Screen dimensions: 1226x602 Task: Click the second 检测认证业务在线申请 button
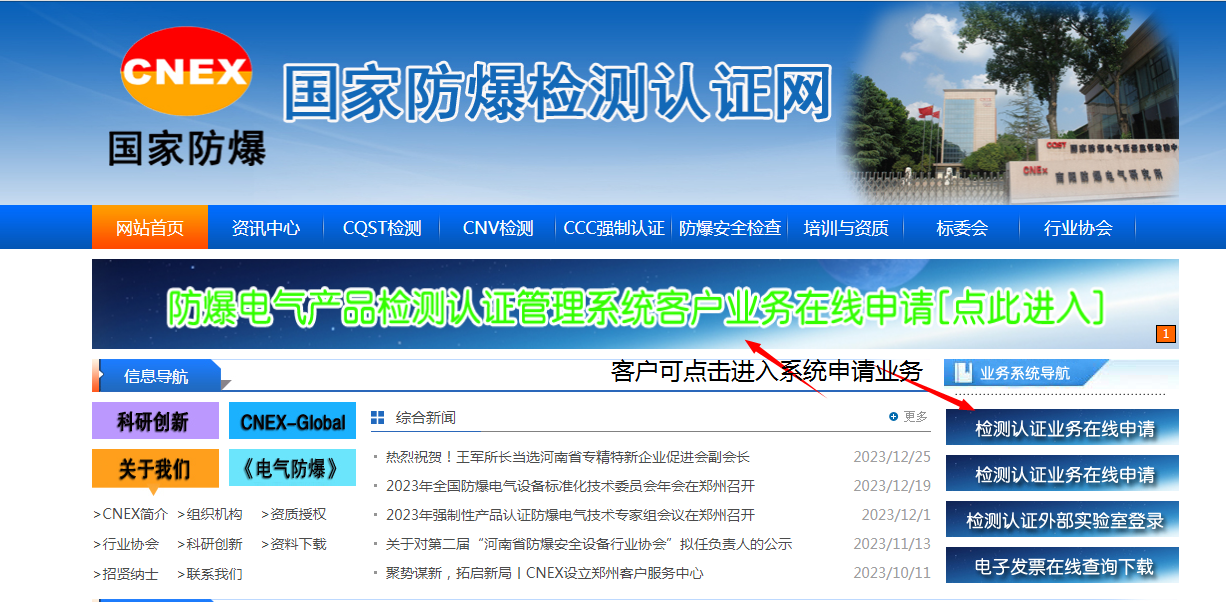pyautogui.click(x=1062, y=474)
